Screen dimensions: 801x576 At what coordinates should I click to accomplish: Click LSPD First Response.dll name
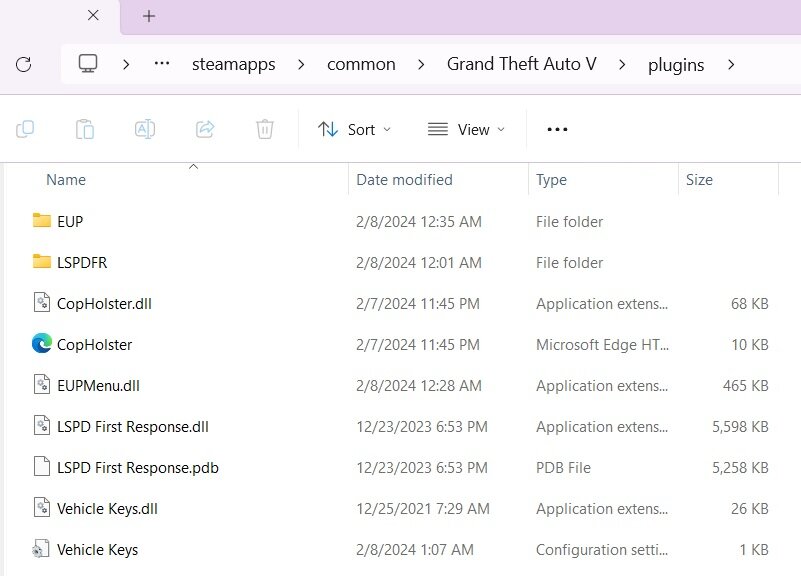[x=133, y=427]
